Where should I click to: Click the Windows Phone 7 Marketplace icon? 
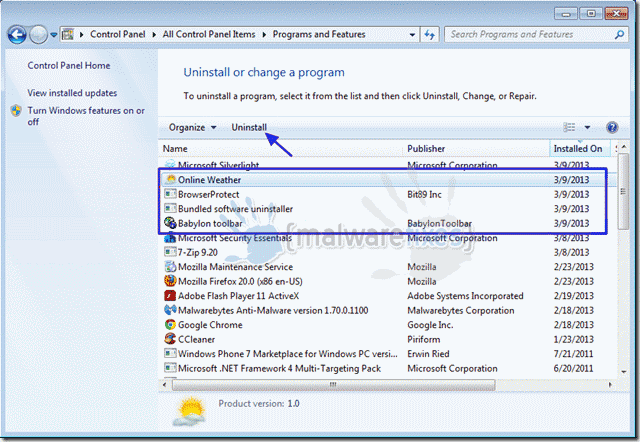coord(170,354)
